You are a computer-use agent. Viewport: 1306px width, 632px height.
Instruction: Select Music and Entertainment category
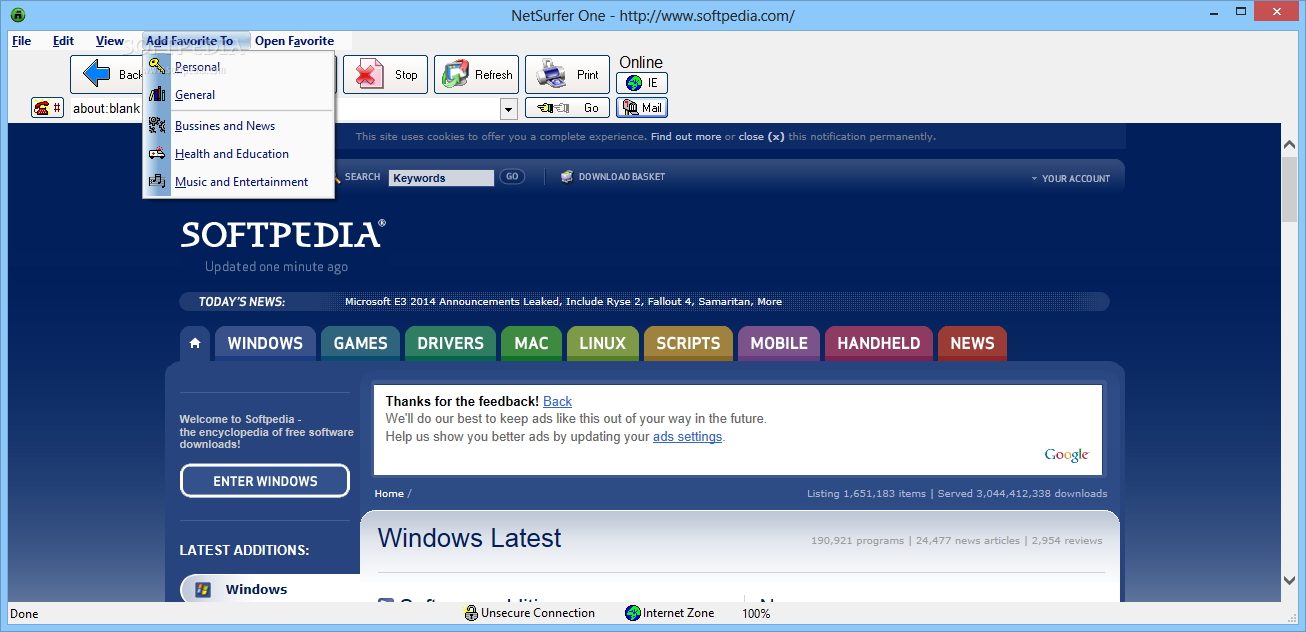click(238, 182)
